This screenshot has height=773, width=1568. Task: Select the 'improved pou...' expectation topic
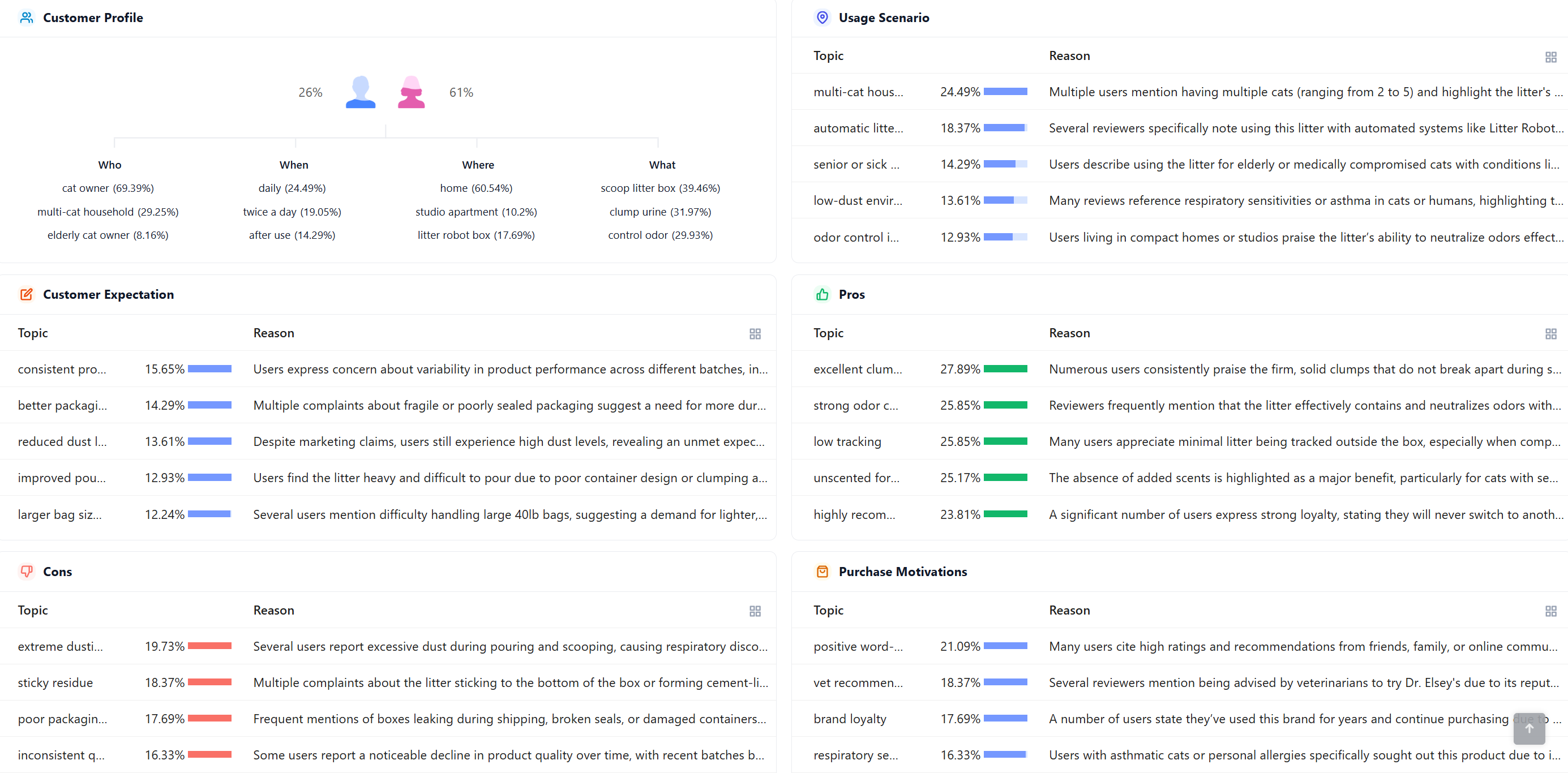click(62, 478)
